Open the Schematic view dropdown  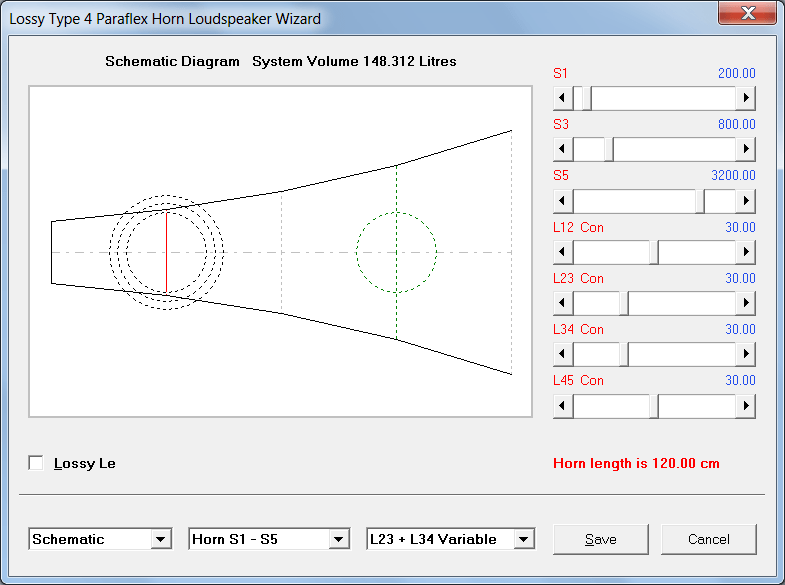coord(100,539)
